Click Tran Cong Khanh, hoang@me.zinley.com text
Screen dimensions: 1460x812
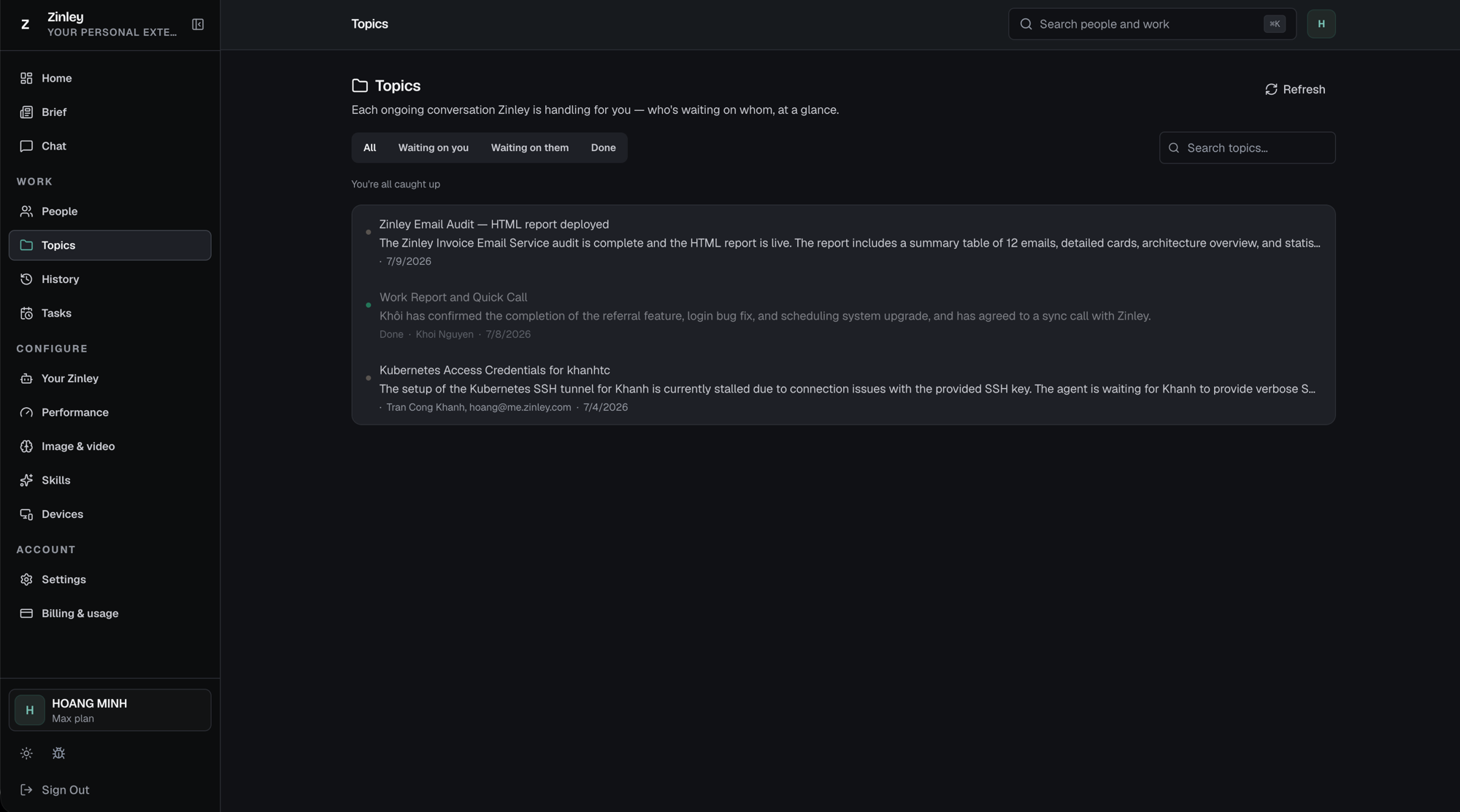click(478, 407)
